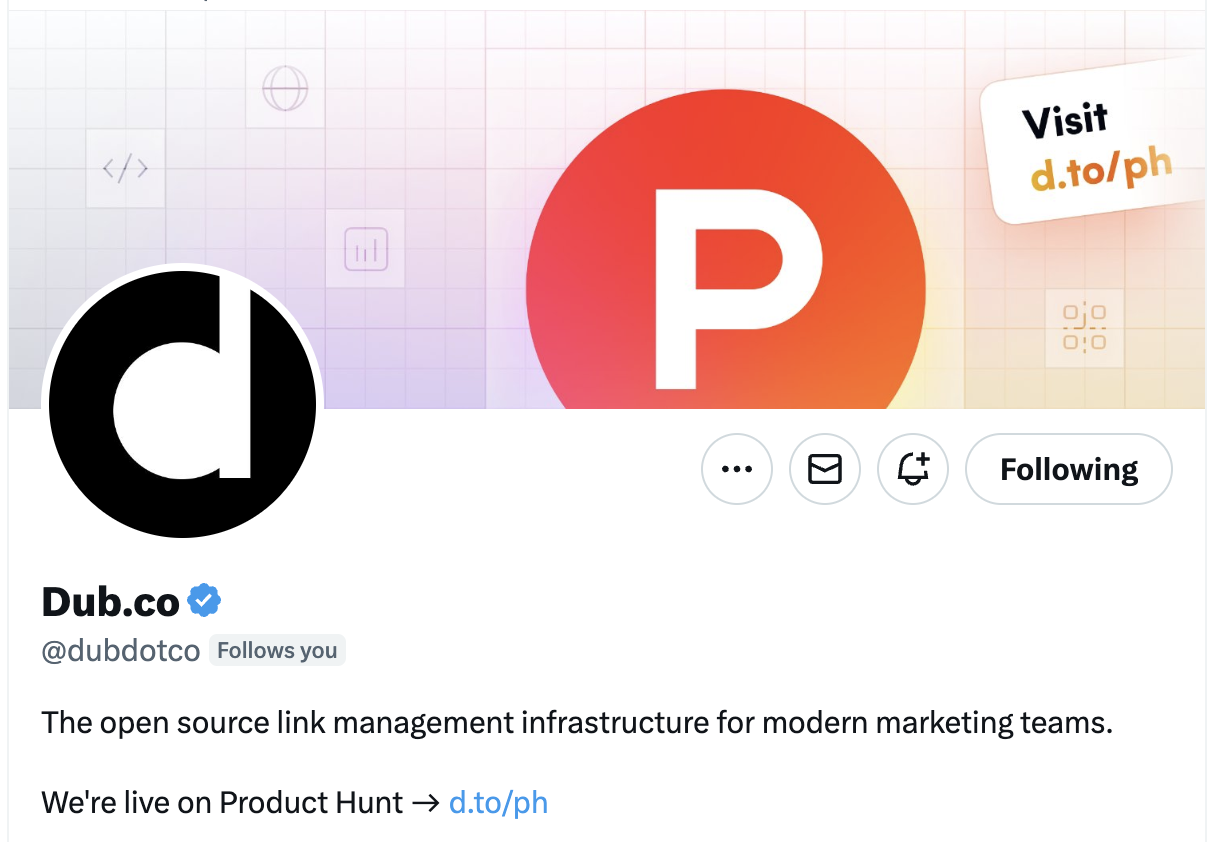
Task: Click the Follows you label
Action: point(277,651)
